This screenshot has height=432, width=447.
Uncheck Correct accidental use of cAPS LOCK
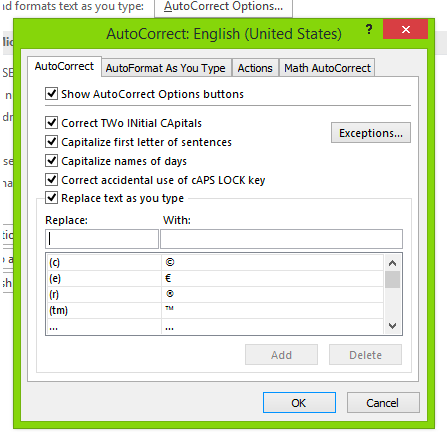point(51,180)
